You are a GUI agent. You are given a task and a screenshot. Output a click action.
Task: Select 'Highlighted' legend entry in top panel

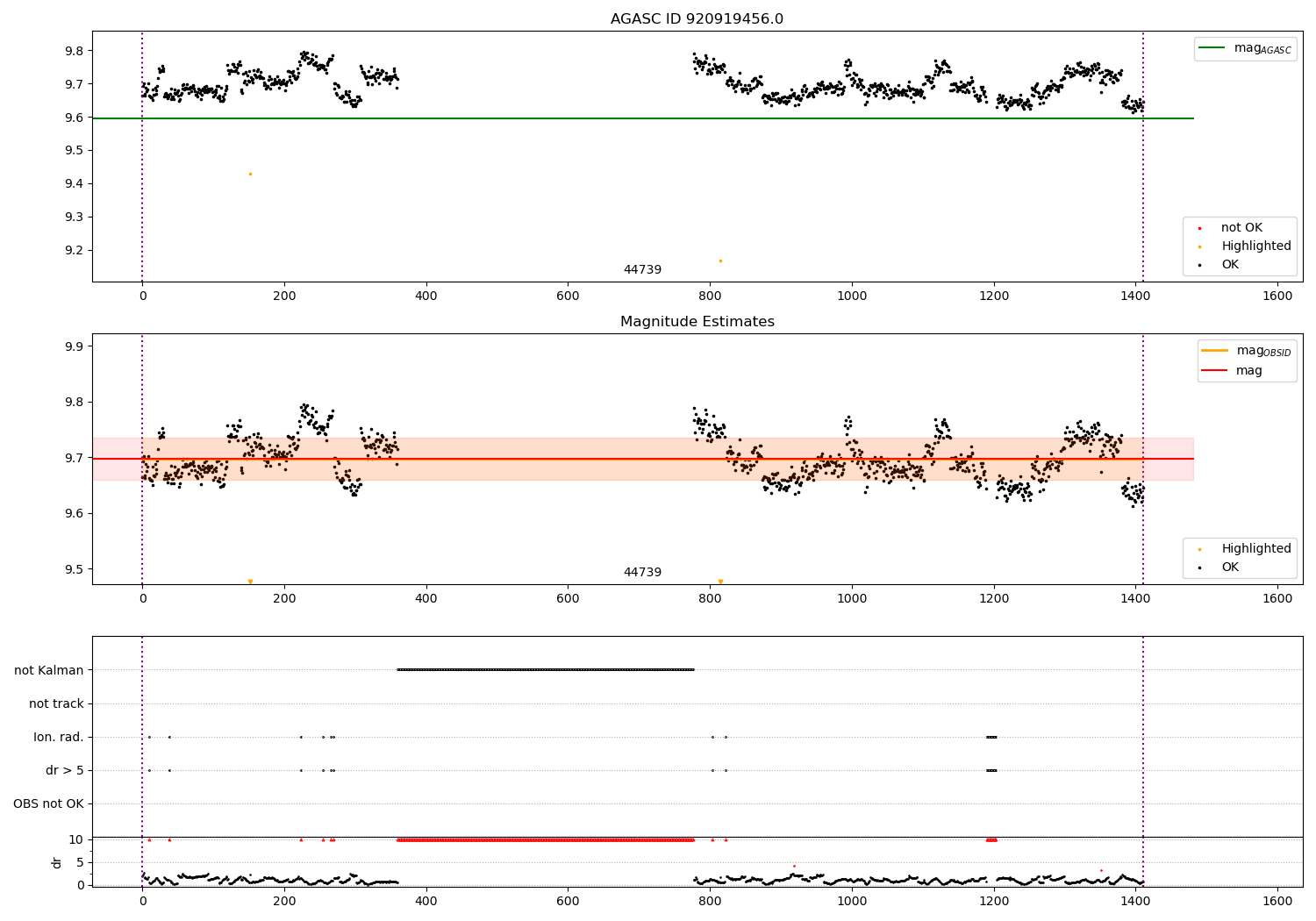point(1244,246)
